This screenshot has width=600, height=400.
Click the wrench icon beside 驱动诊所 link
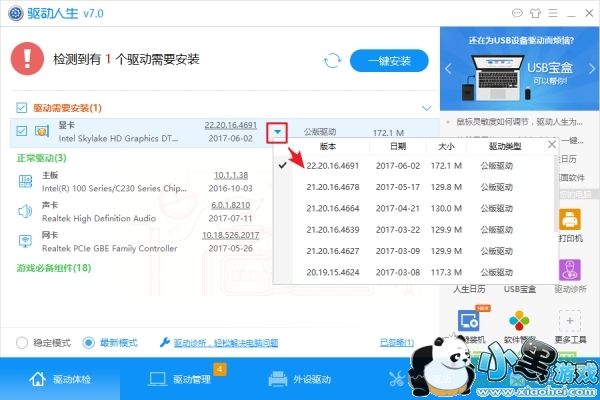coord(165,342)
